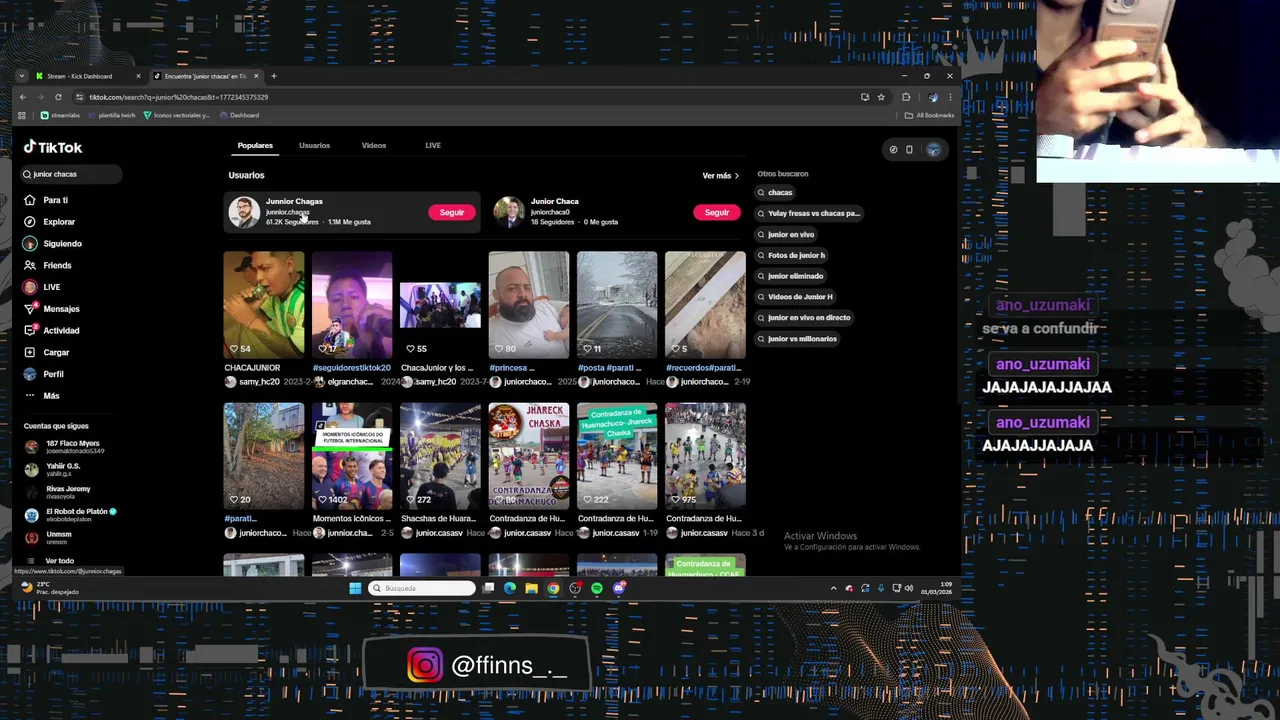Select the chacas search suggestion
Viewport: 1280px width, 720px height.
pos(776,192)
